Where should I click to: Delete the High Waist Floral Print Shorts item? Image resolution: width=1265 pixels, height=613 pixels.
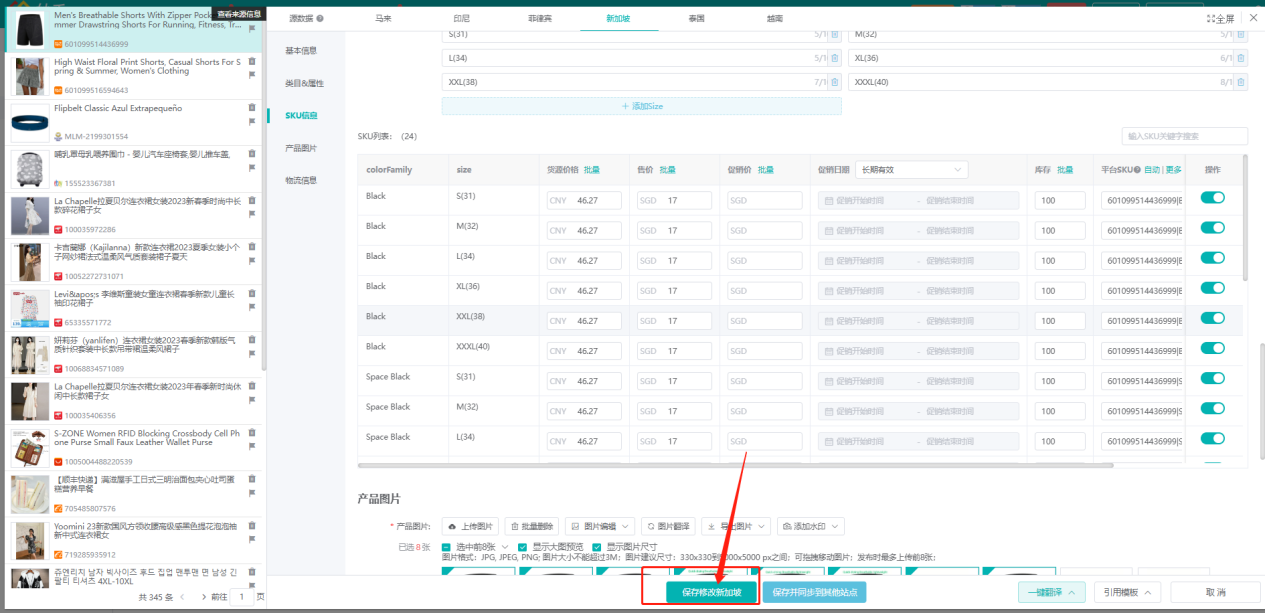tap(252, 61)
